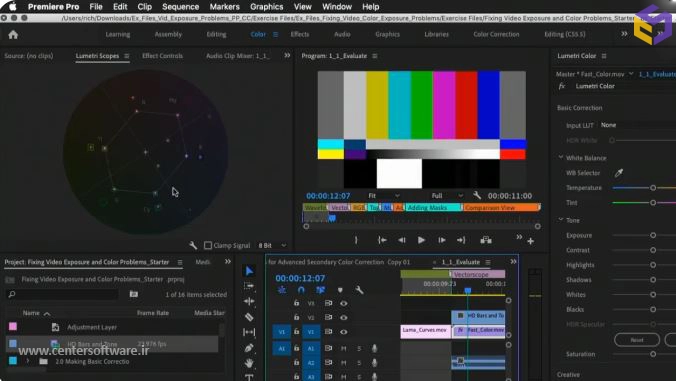Select Lama_Curves.mov clip in timeline
The height and width of the screenshot is (381, 676).
pyautogui.click(x=425, y=331)
